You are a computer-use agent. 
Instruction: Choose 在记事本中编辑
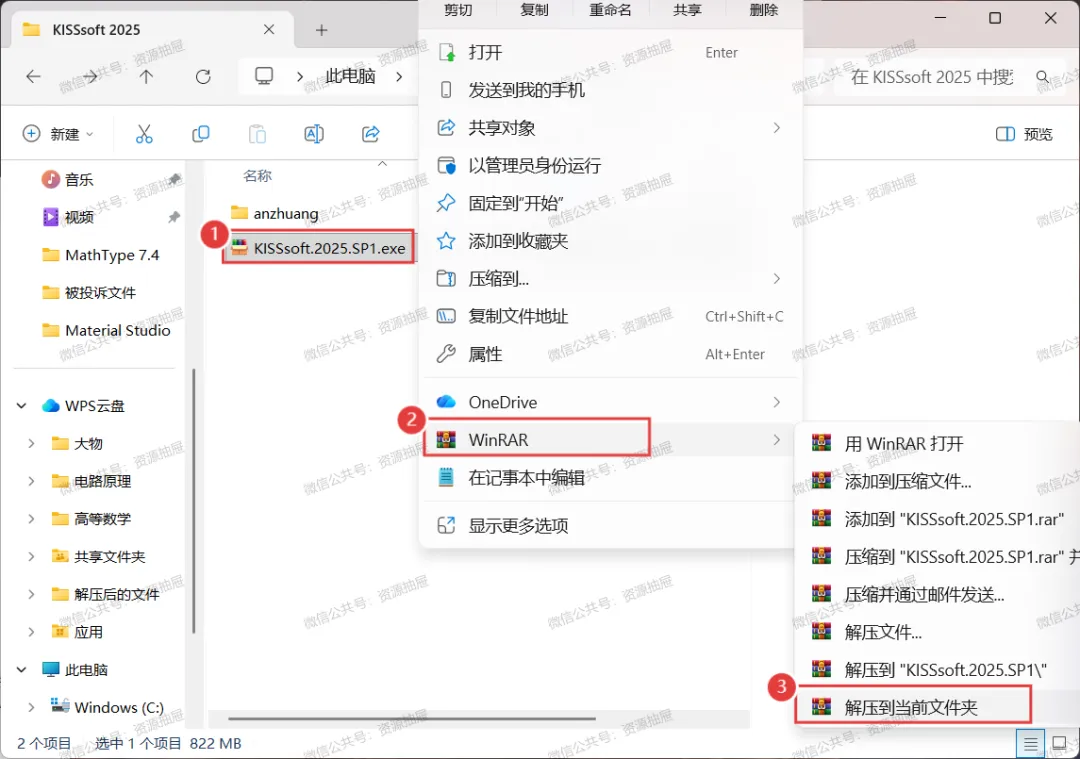(x=610, y=477)
